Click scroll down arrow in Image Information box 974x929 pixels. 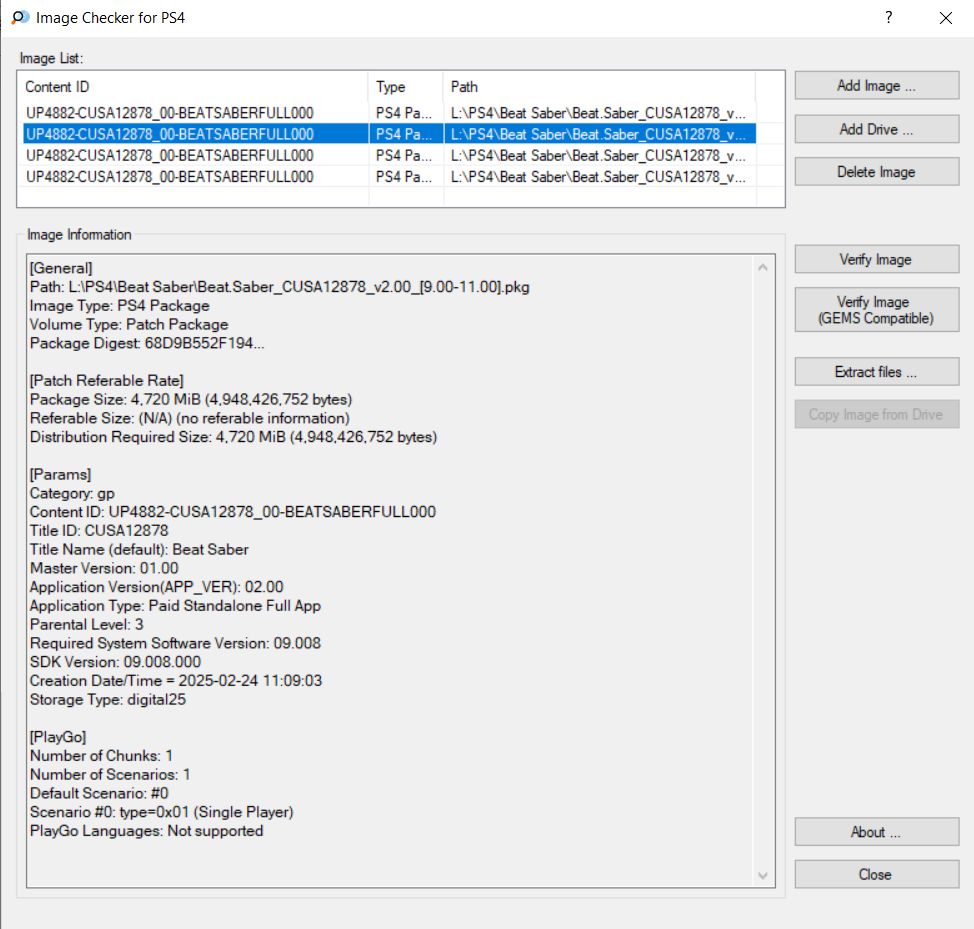(764, 876)
